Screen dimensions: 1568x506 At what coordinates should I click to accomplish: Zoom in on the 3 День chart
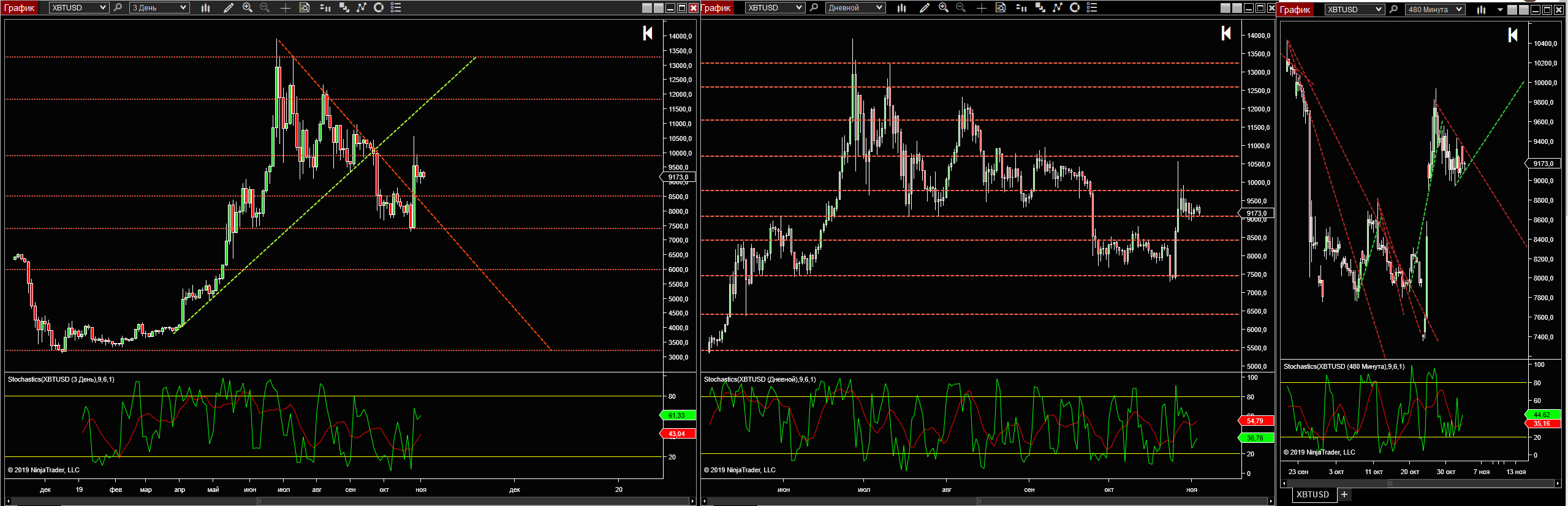click(x=248, y=8)
